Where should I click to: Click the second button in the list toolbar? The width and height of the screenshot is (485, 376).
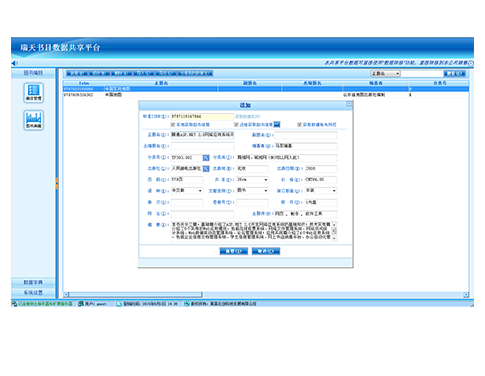[99, 73]
